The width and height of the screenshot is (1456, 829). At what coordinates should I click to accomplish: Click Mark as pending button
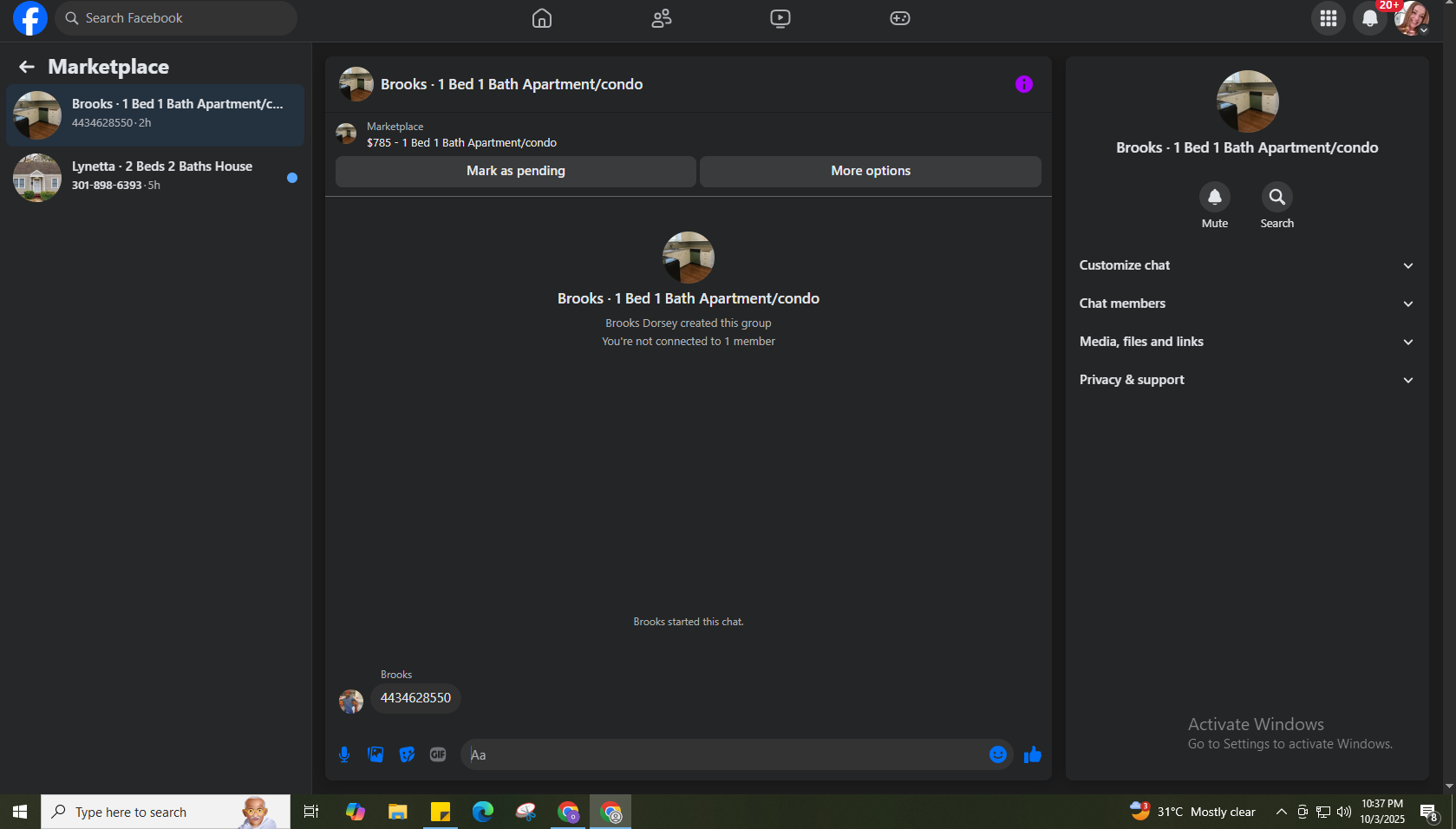coord(516,171)
